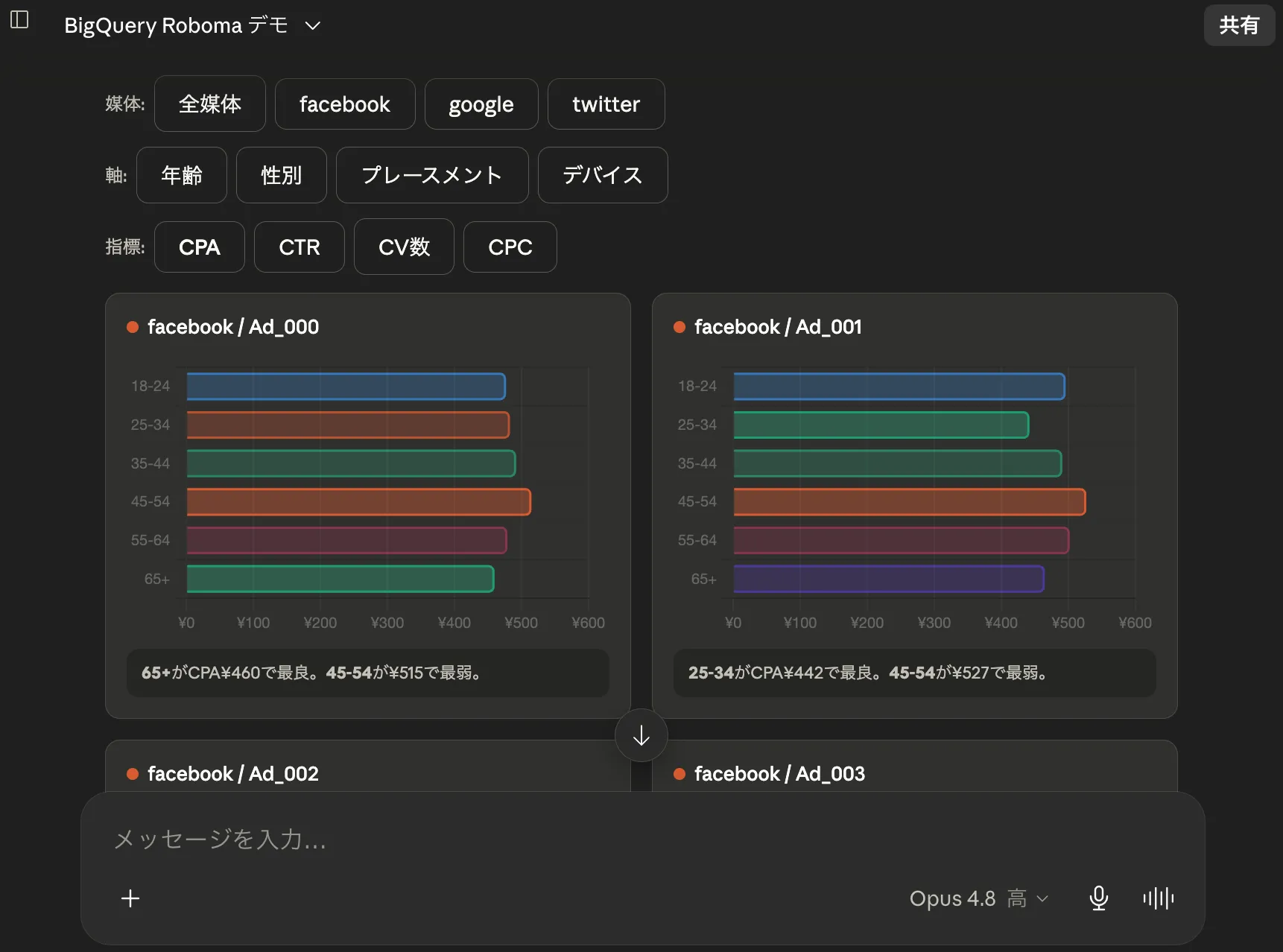1283x952 pixels.
Task: Click the 媒体: filter row label
Action: tap(125, 104)
